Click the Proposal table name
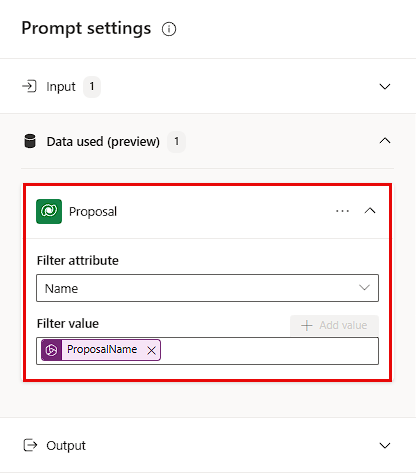This screenshot has height=476, width=416. click(x=93, y=212)
